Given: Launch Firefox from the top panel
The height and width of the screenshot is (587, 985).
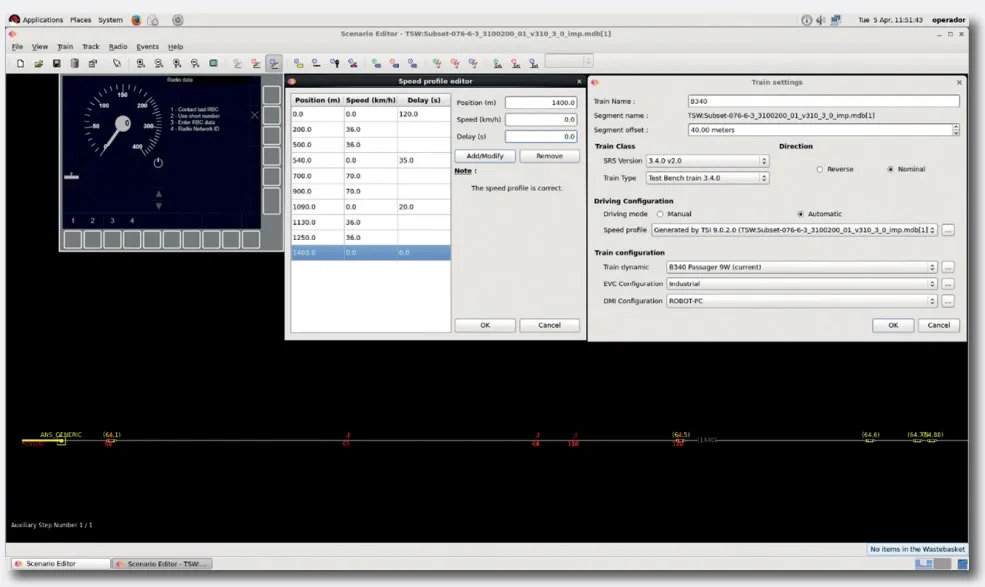Looking at the screenshot, I should pyautogui.click(x=137, y=20).
